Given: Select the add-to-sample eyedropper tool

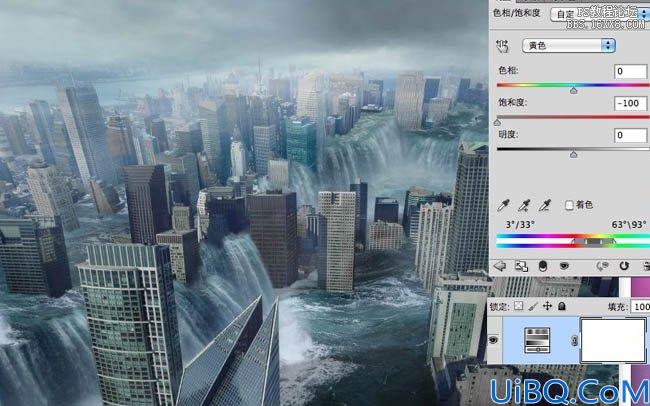Looking at the screenshot, I should point(524,205).
